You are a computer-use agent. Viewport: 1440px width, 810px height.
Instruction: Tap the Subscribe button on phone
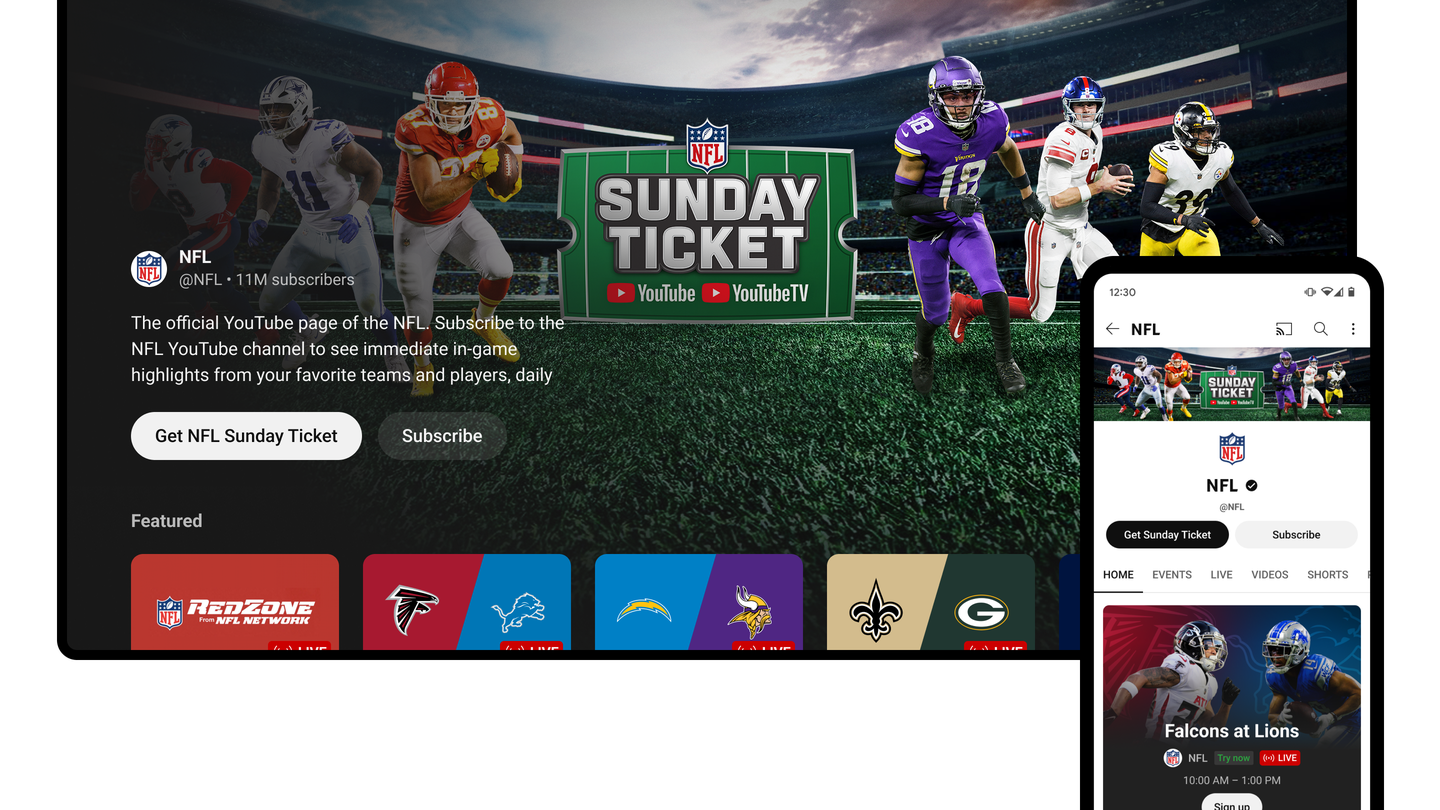[1296, 535]
